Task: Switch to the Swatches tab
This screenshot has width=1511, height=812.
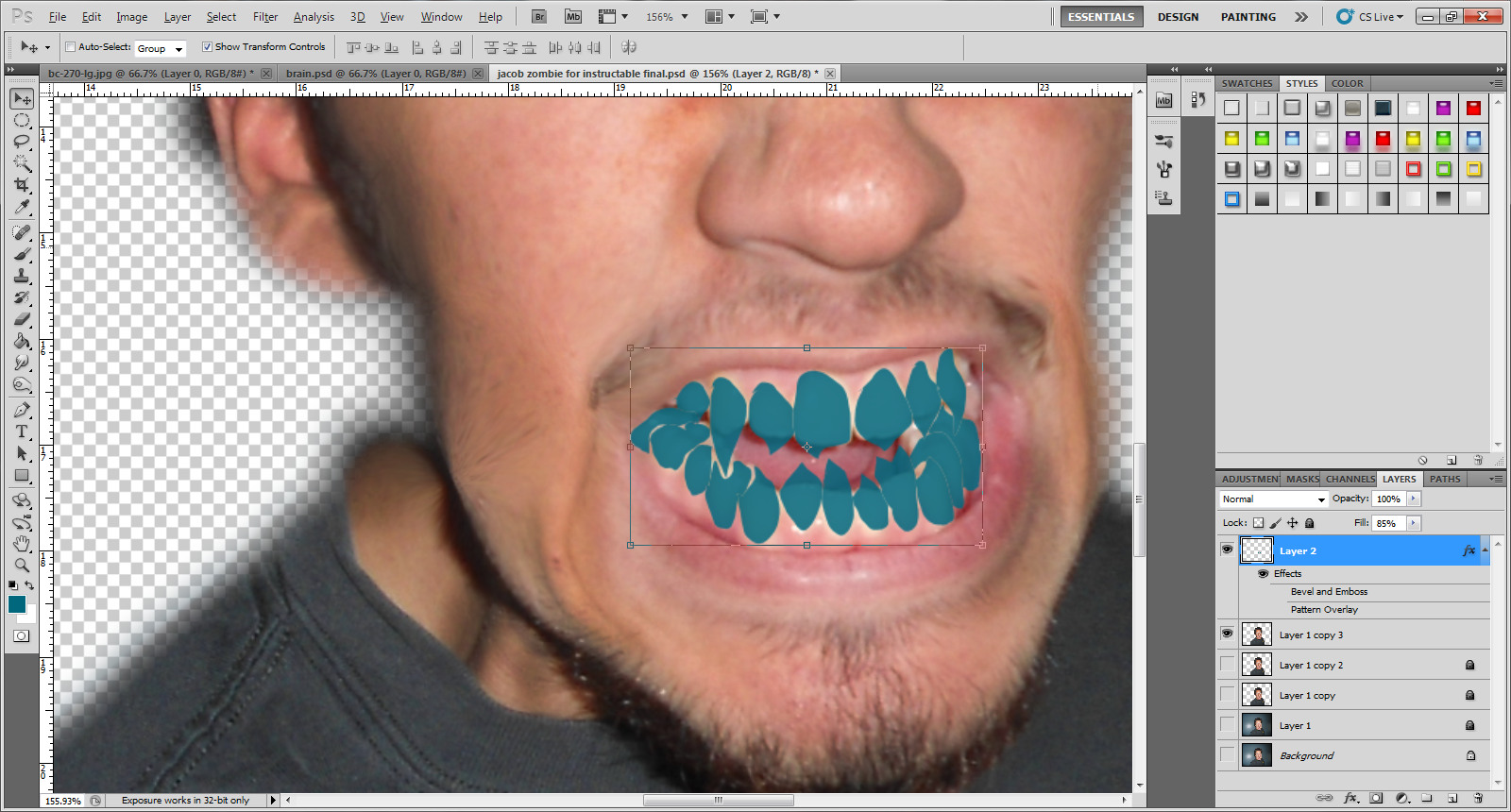Action: coord(1247,83)
